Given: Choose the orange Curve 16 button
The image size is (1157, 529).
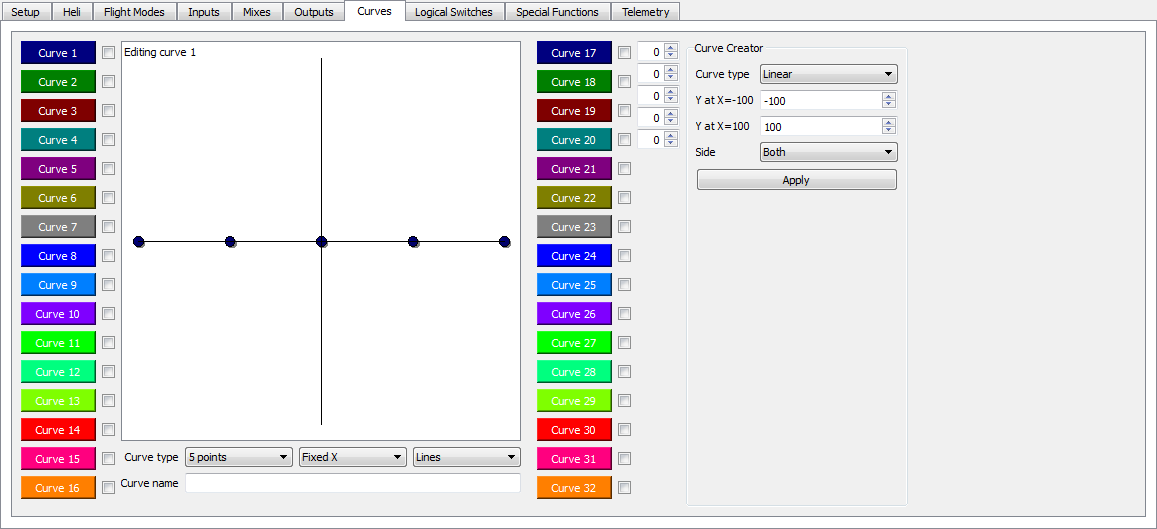Looking at the screenshot, I should (x=58, y=488).
